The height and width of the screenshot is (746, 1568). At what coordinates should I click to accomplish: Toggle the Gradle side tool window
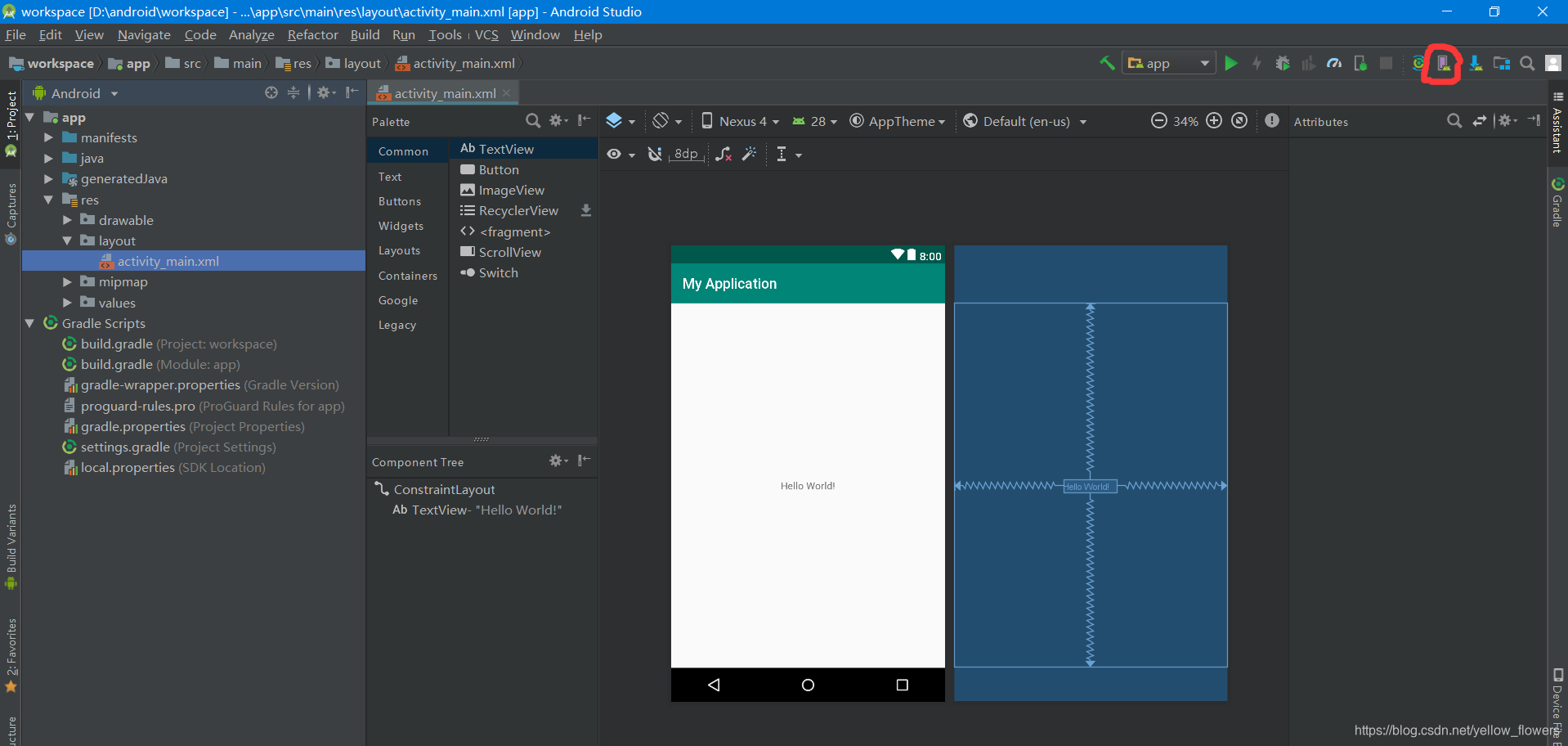click(x=1557, y=201)
